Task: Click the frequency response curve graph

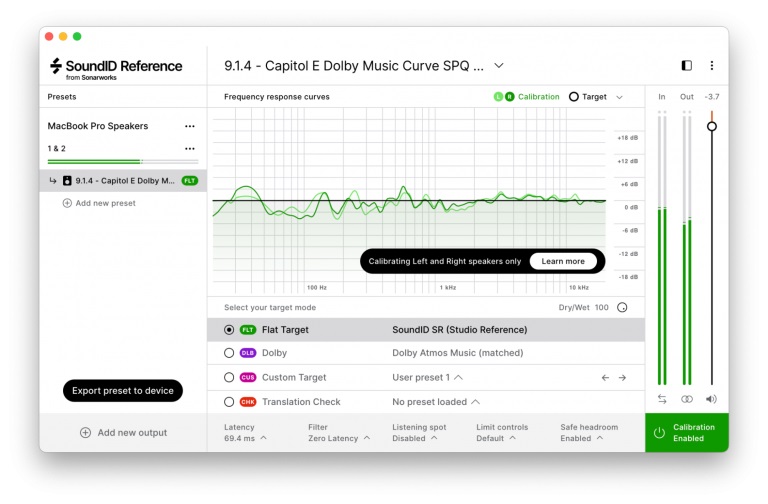Action: pos(409,201)
